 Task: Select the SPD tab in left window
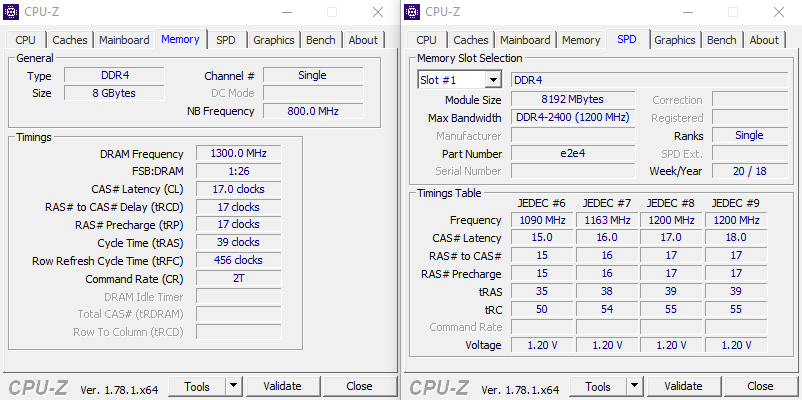coord(226,40)
